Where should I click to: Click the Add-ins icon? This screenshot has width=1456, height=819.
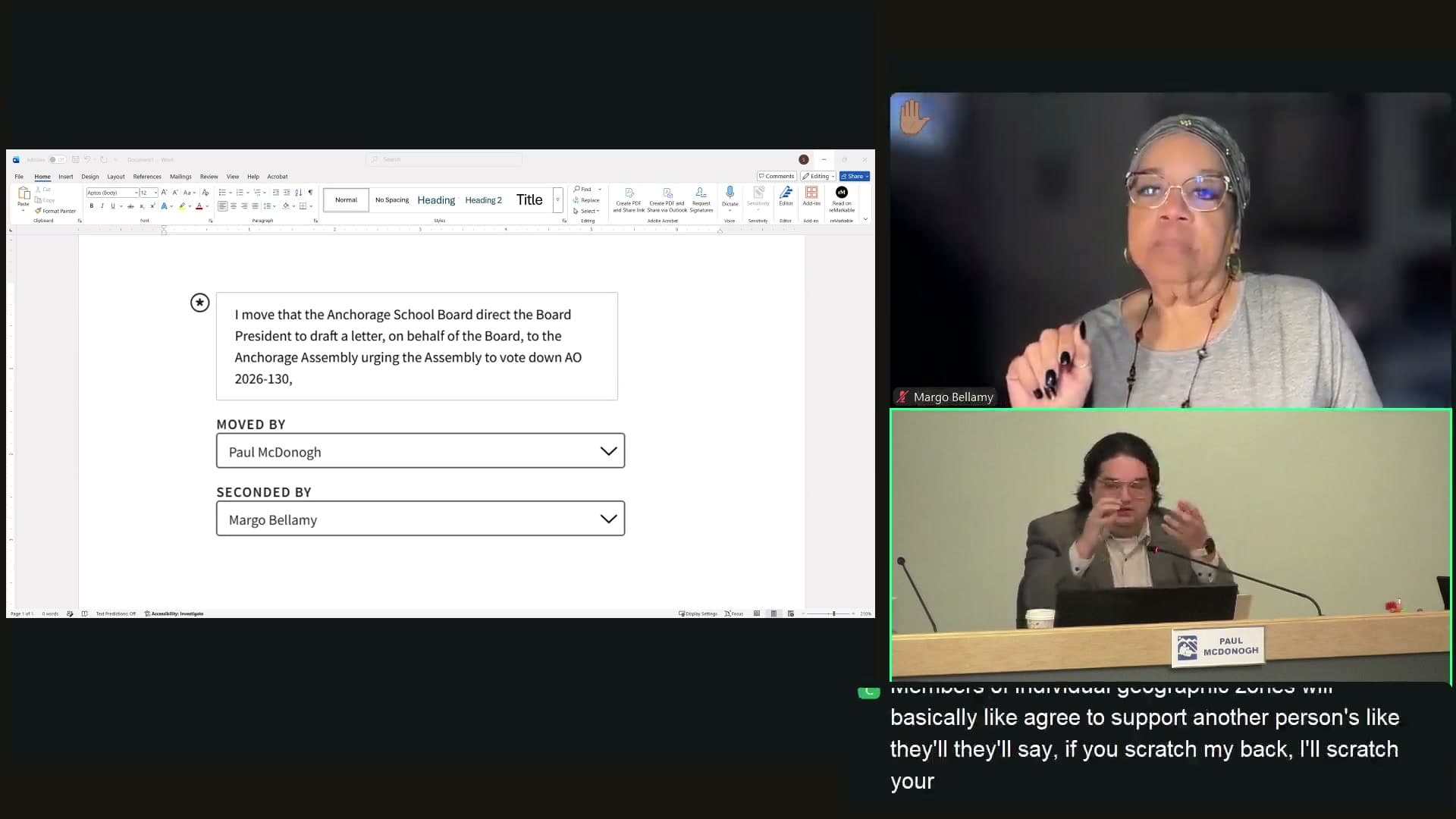tap(811, 193)
